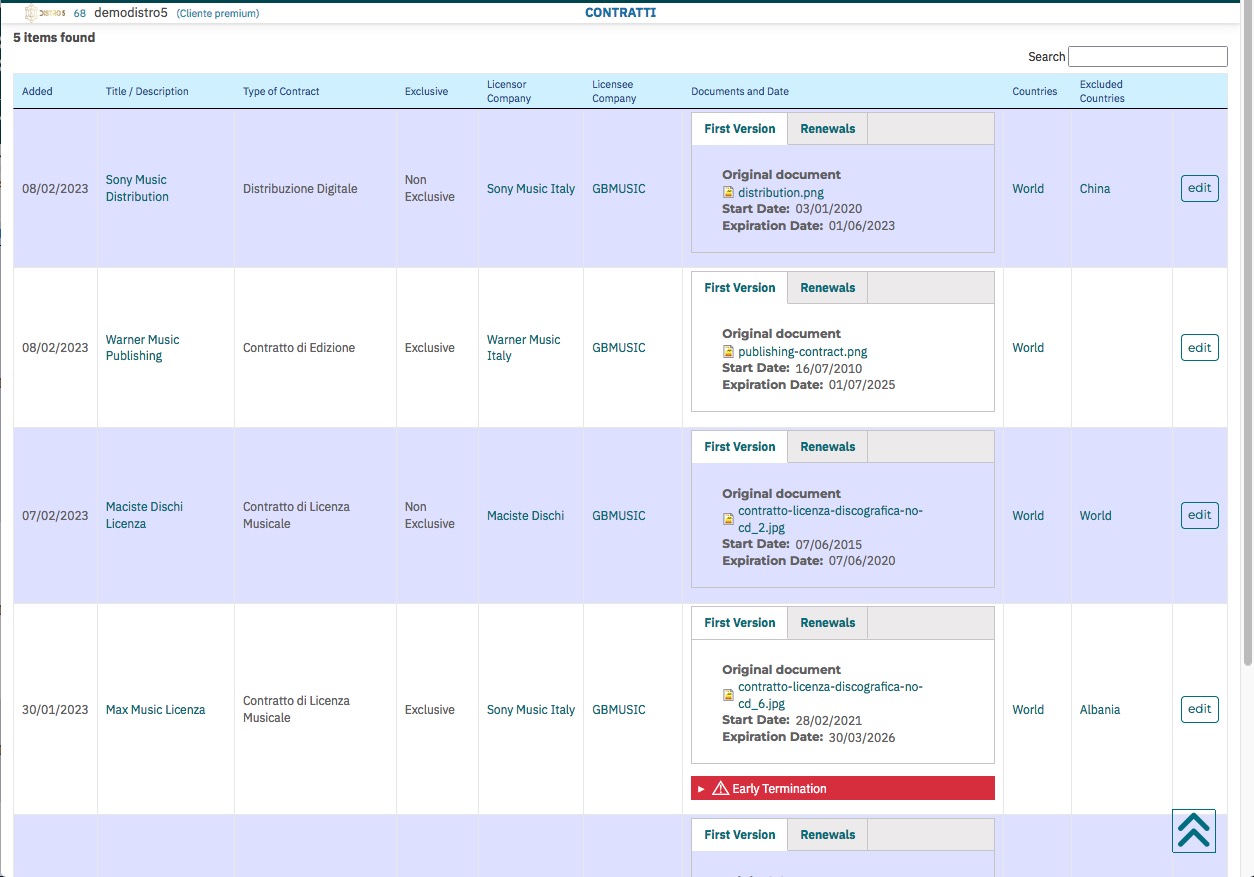The width and height of the screenshot is (1254, 877).
Task: Show Renewals tab for Maciste Dischi Licenza
Action: point(828,447)
